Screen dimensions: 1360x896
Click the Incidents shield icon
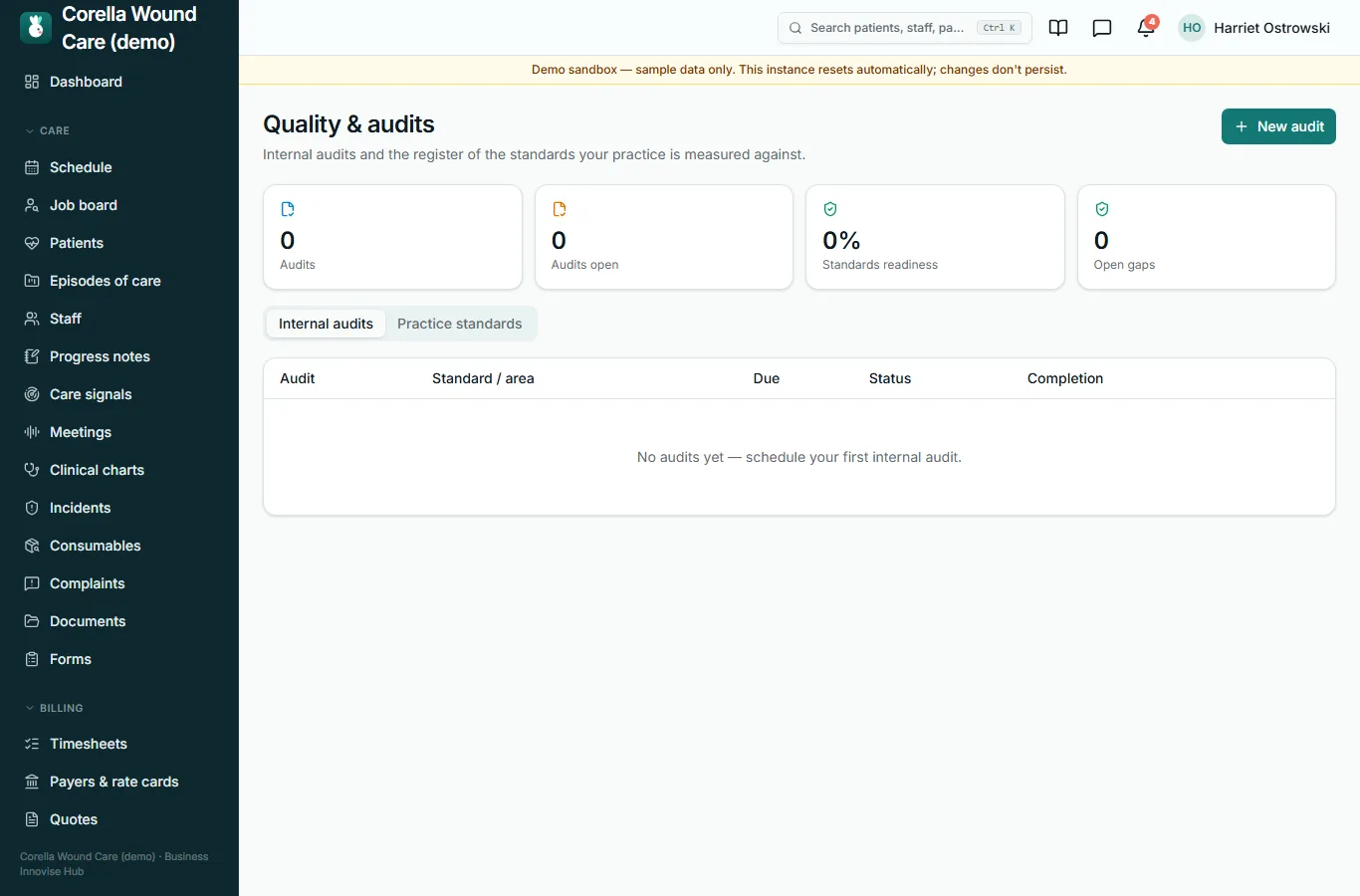point(32,508)
